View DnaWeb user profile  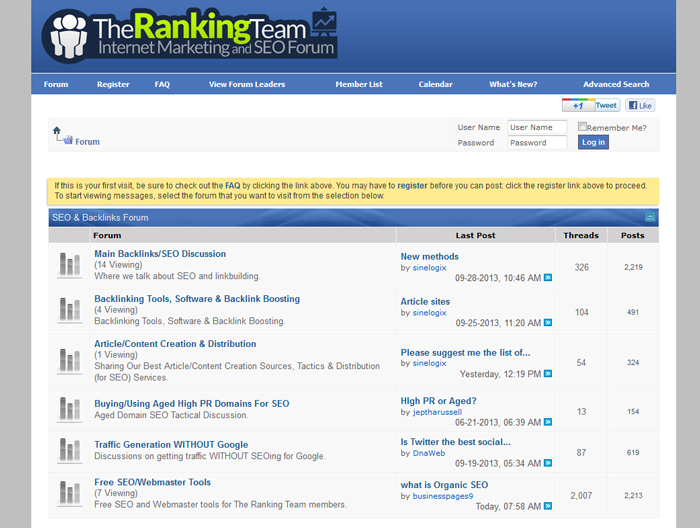point(429,453)
